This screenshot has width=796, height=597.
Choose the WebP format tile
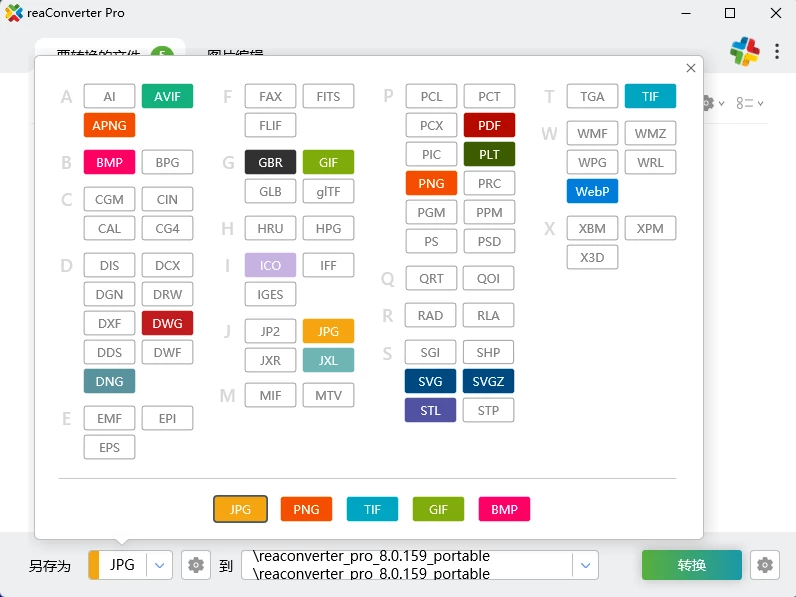pos(592,191)
